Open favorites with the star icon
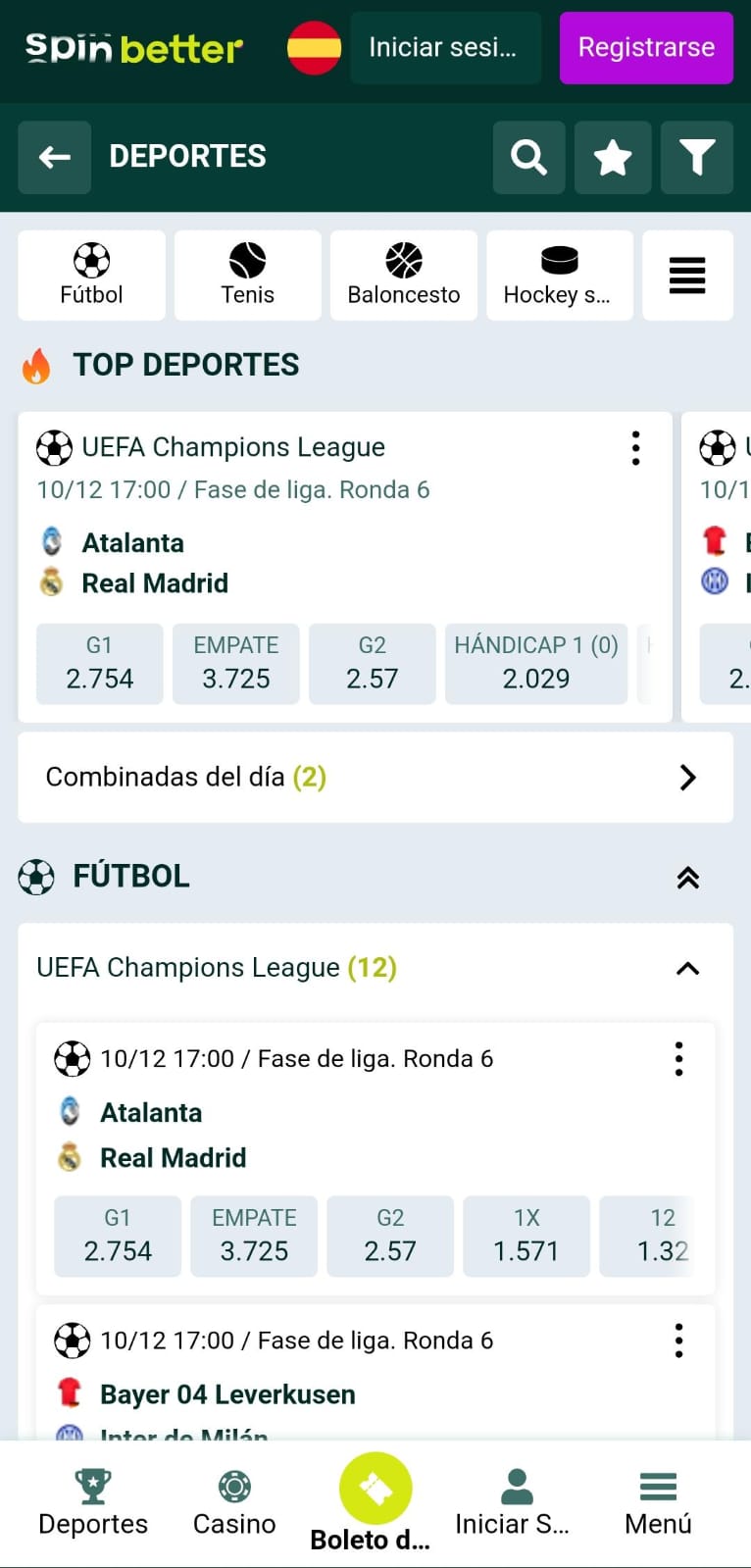 point(613,157)
